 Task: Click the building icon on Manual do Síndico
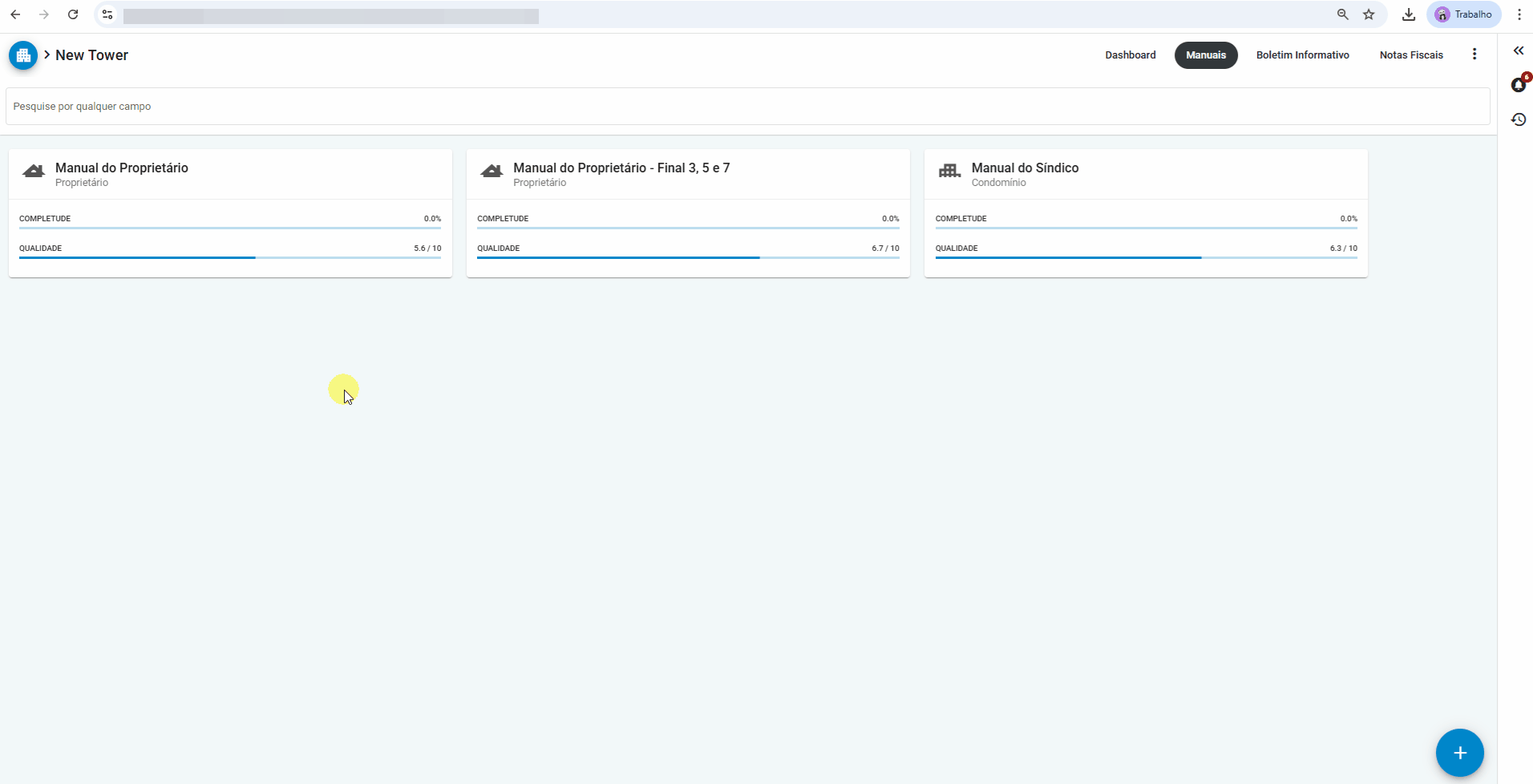[x=949, y=172]
